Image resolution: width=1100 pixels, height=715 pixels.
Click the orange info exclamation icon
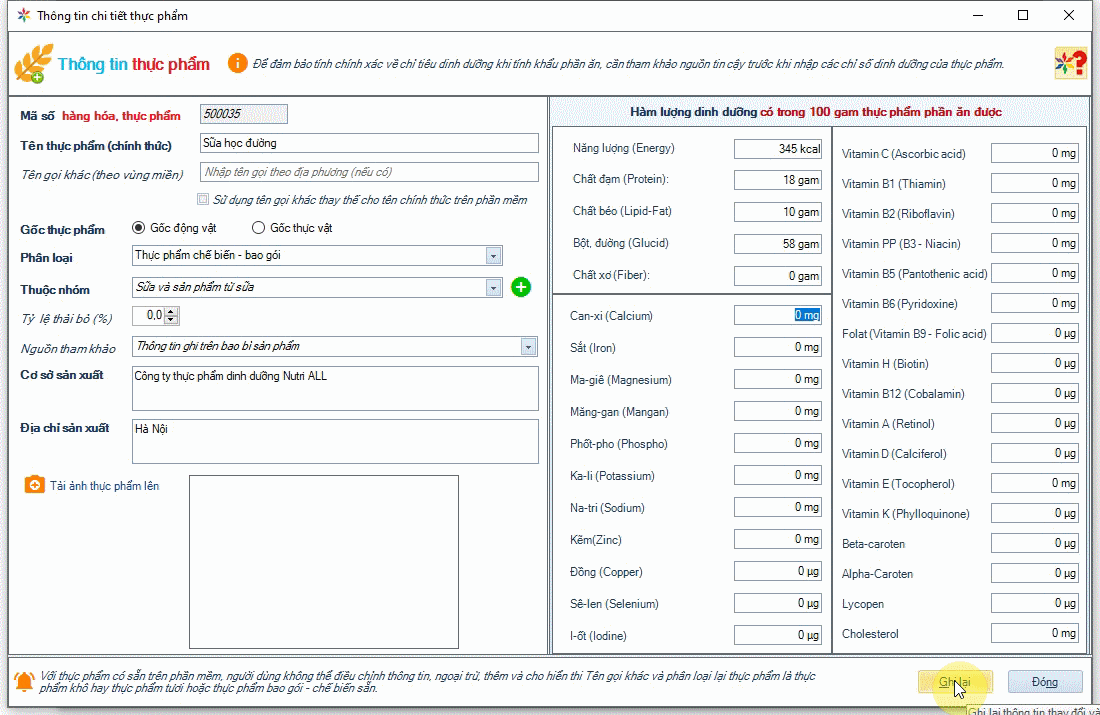pyautogui.click(x=237, y=64)
